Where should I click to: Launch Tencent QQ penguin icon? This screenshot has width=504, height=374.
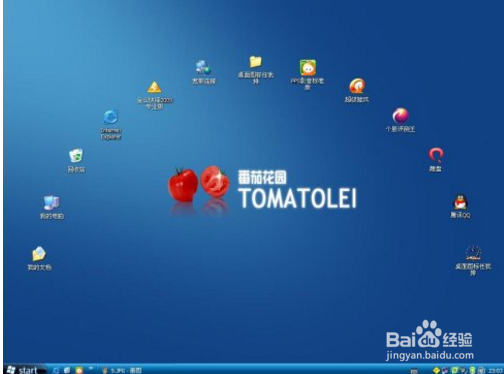[x=460, y=206]
